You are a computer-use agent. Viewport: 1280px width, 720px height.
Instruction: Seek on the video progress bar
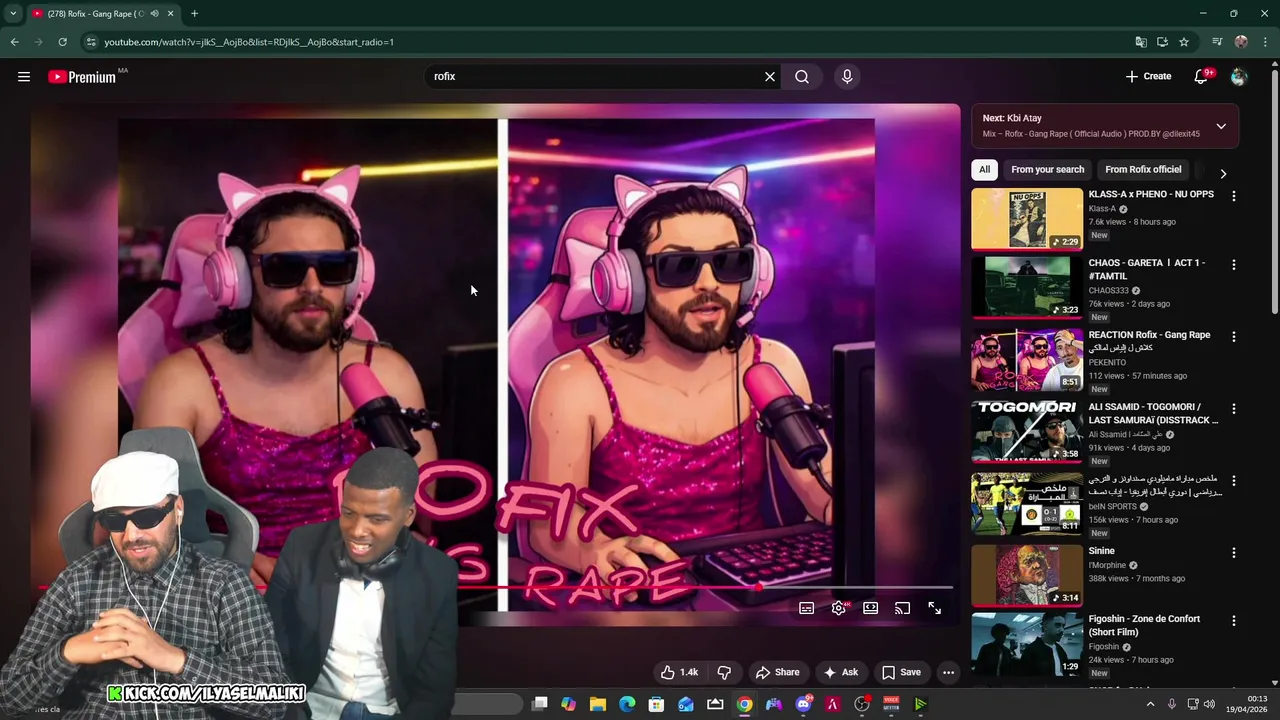click(495, 588)
